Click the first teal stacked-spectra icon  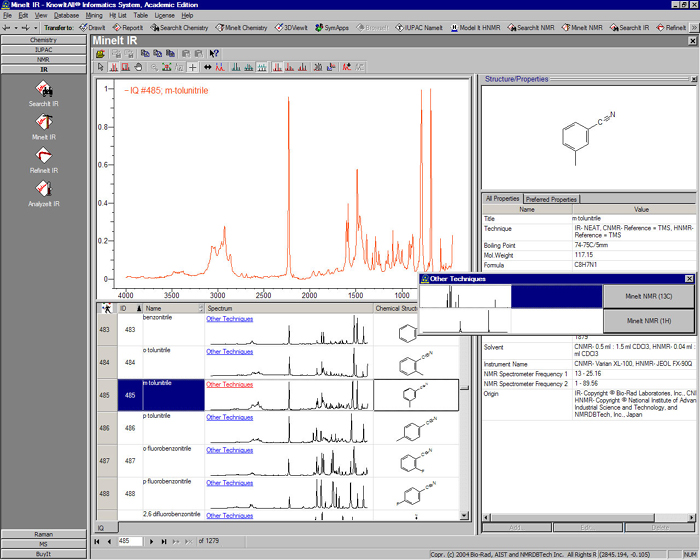click(x=236, y=67)
